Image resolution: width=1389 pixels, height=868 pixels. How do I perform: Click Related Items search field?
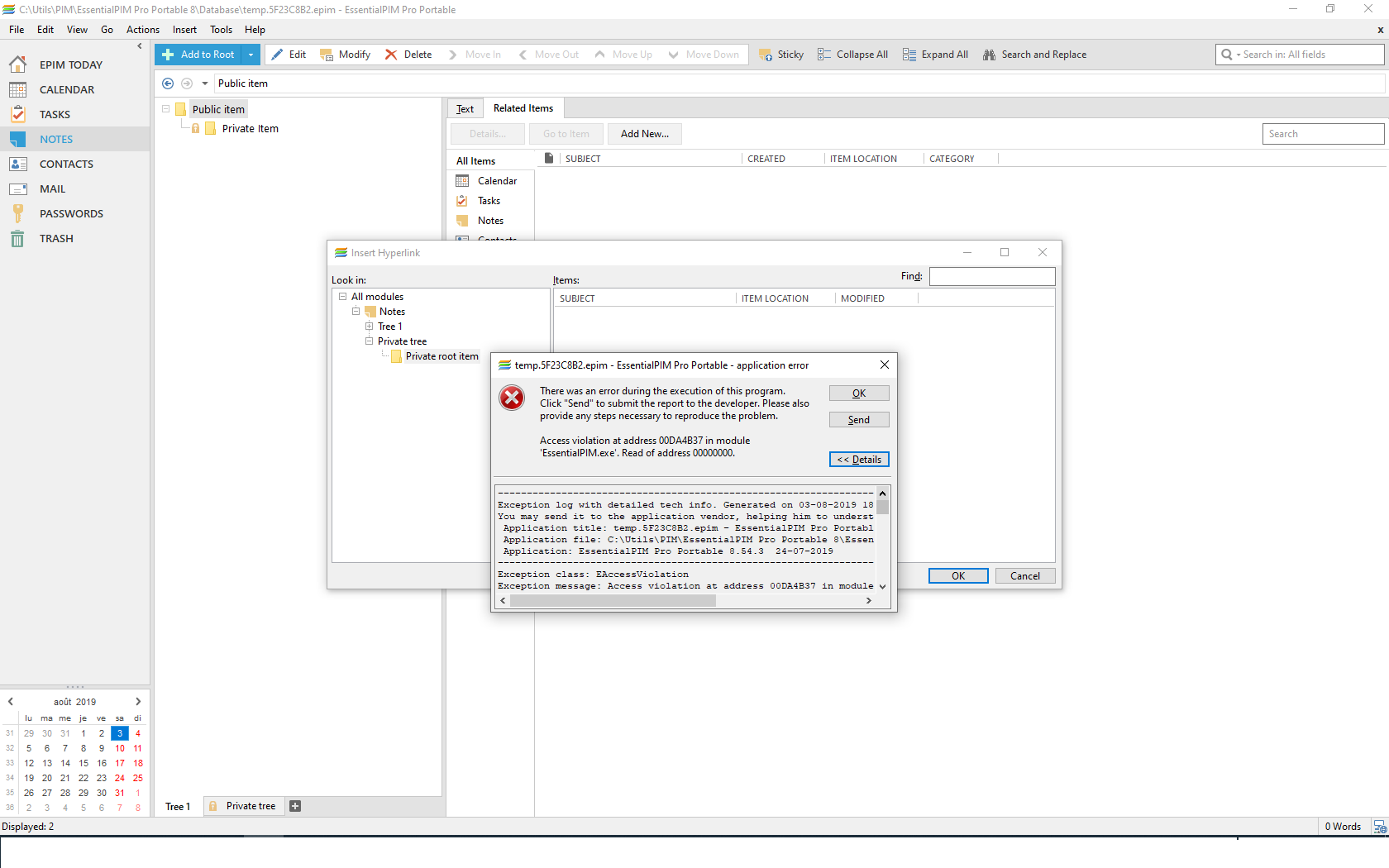(1323, 134)
